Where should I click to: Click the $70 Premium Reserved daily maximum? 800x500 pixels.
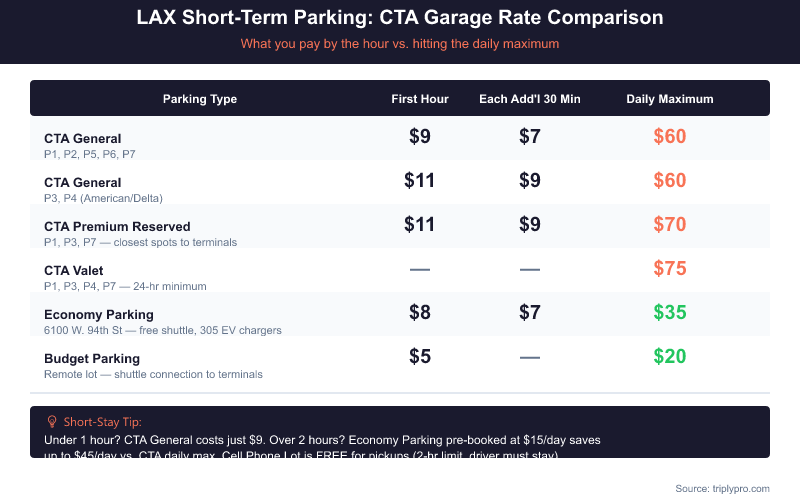670,224
